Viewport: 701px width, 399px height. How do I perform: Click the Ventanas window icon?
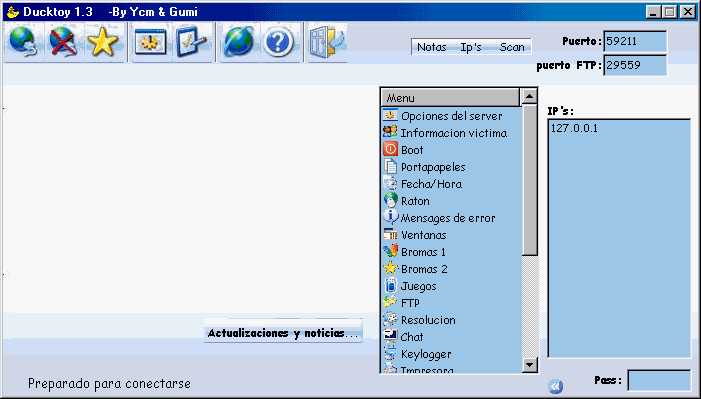click(390, 234)
